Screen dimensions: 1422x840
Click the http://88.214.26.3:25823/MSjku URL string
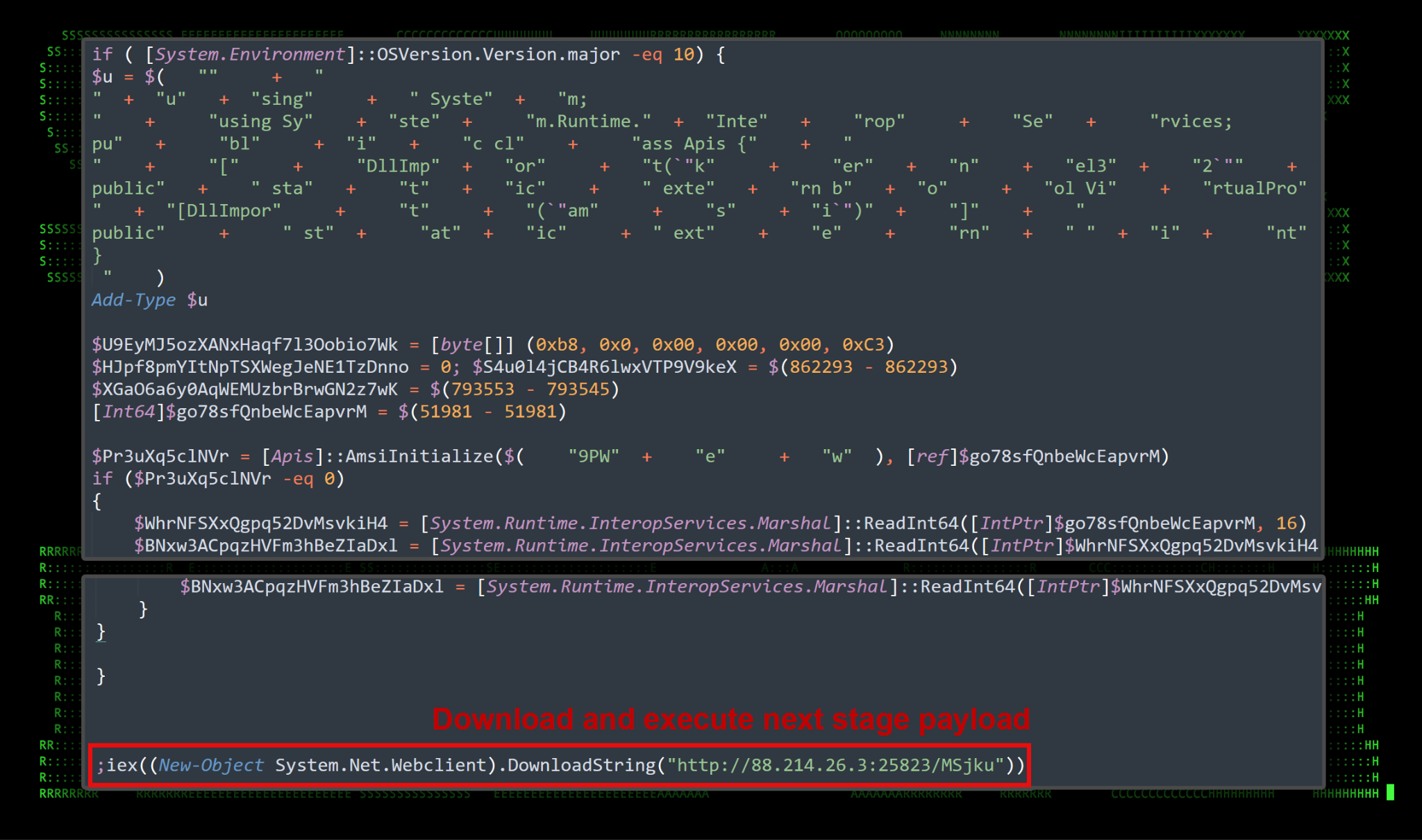(835, 765)
